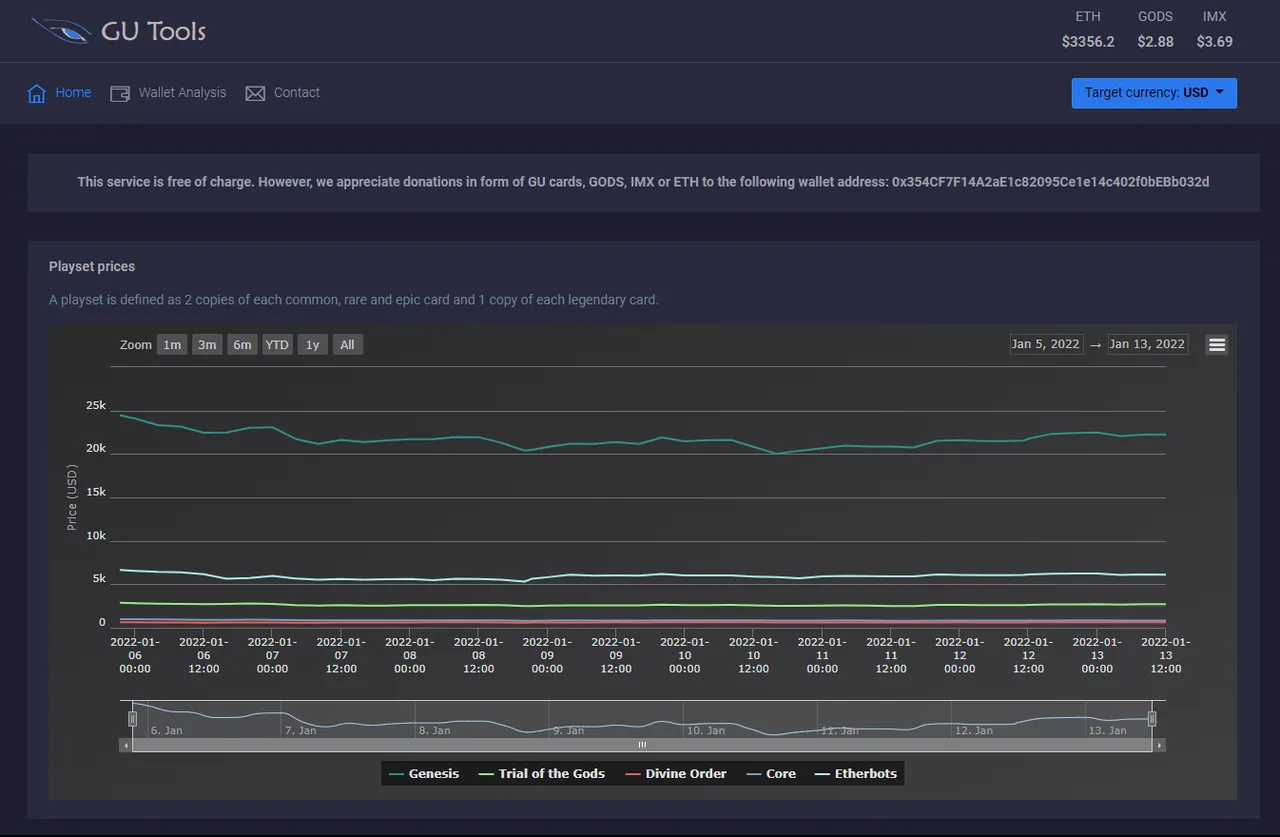The width and height of the screenshot is (1280, 837).
Task: Go to the Home page
Action: click(x=73, y=93)
